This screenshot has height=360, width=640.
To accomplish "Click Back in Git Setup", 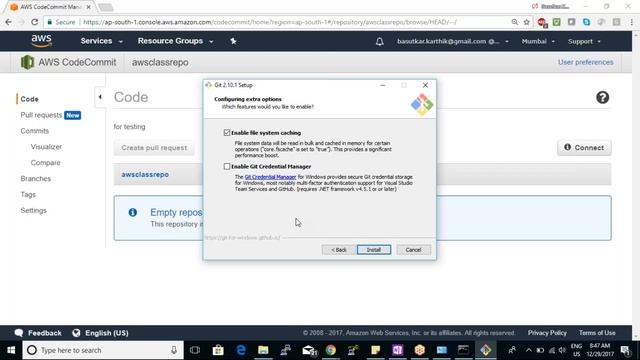I will point(338,250).
